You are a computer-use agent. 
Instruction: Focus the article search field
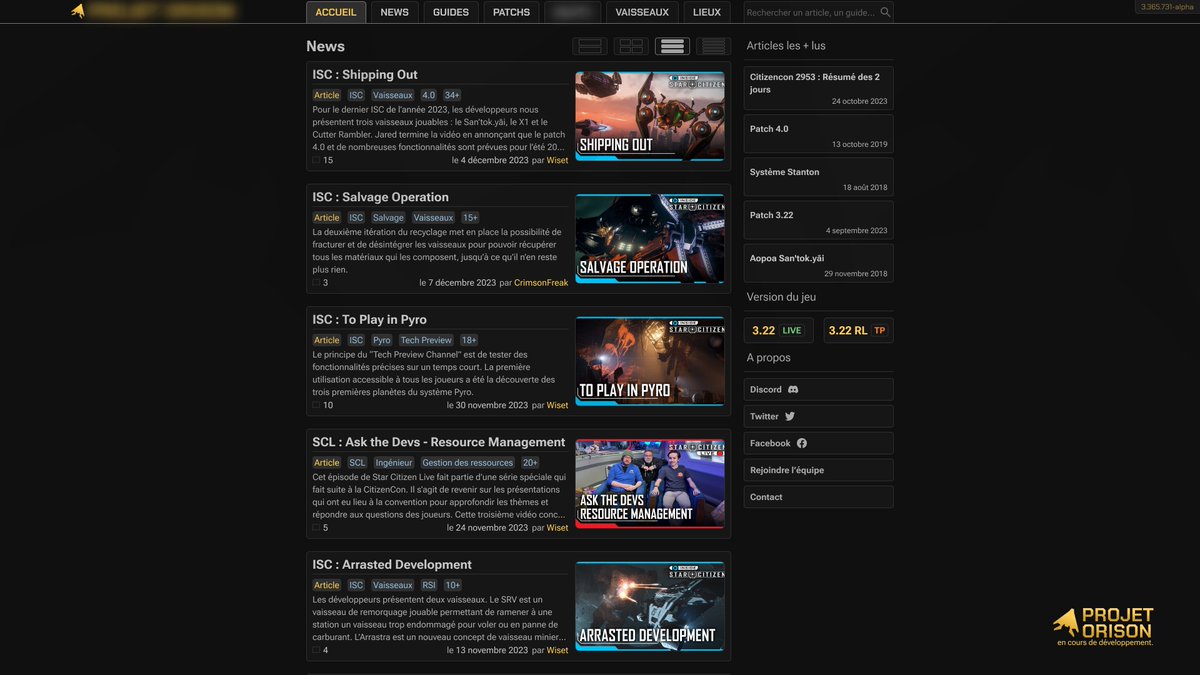tap(818, 13)
